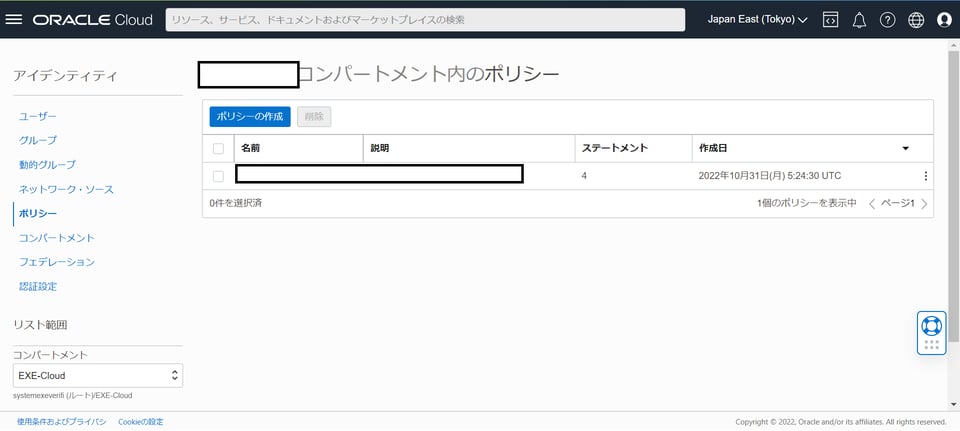Focus the top resource search field

pyautogui.click(x=425, y=20)
